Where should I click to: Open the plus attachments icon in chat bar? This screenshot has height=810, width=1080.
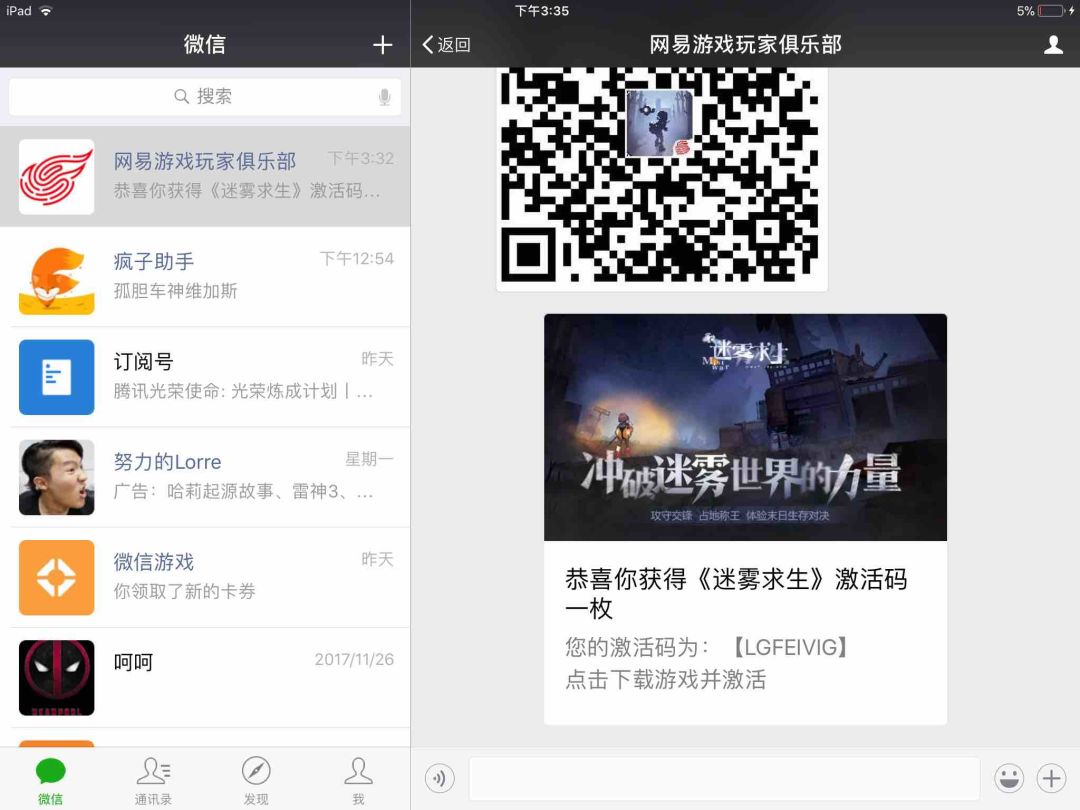point(1051,778)
